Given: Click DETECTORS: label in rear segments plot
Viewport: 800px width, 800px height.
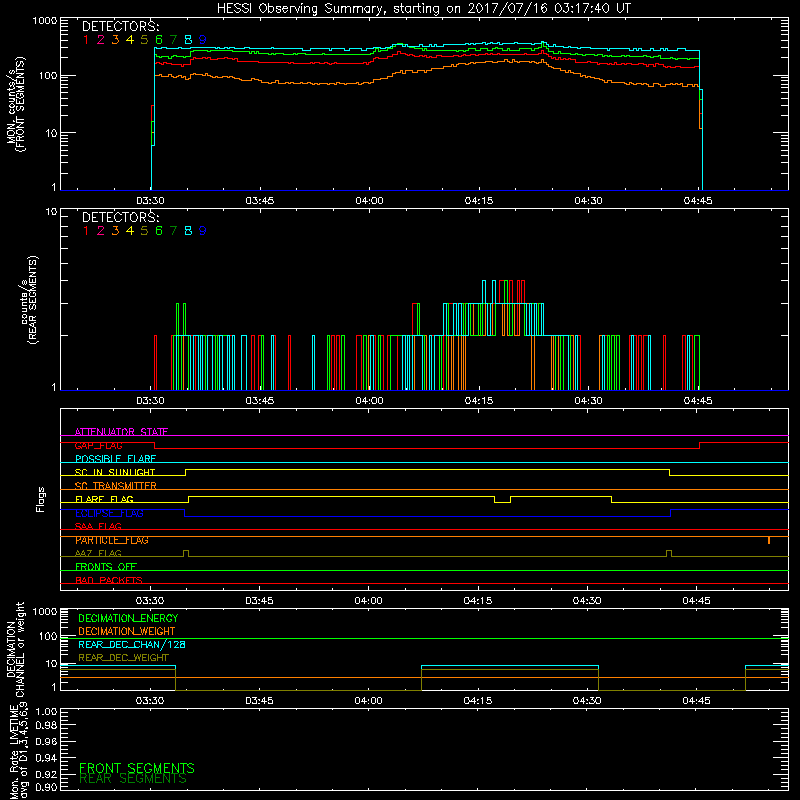Looking at the screenshot, I should (120, 218).
